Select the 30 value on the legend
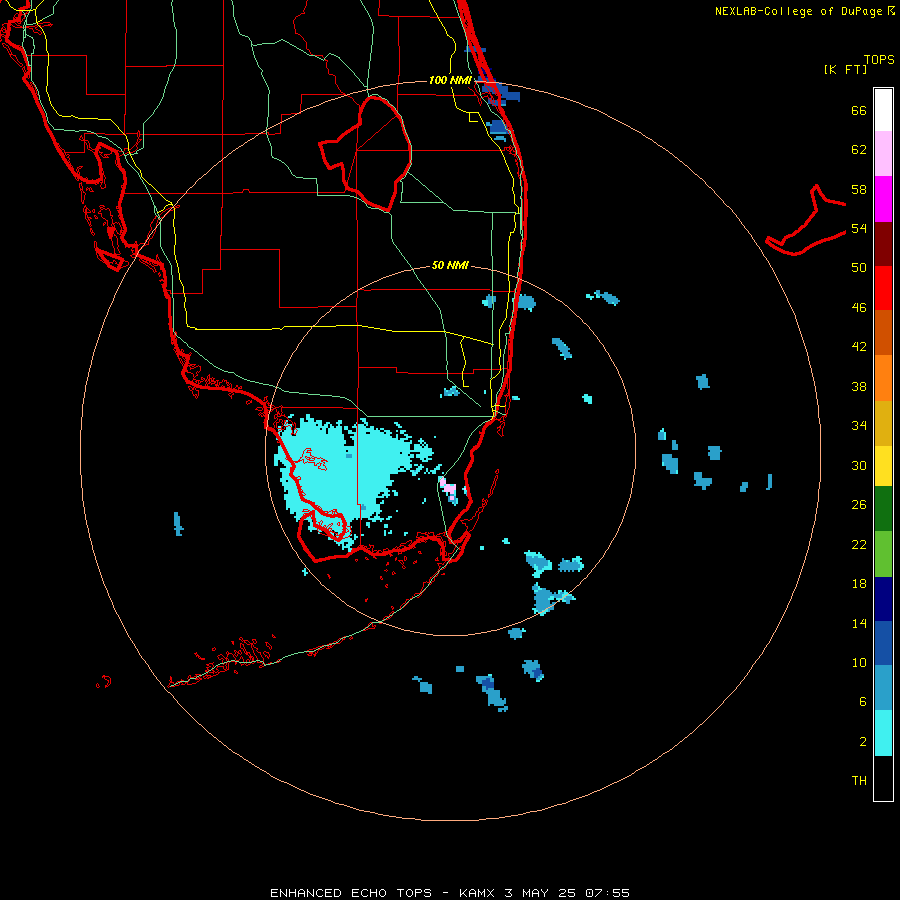The width and height of the screenshot is (900, 900). pos(859,465)
